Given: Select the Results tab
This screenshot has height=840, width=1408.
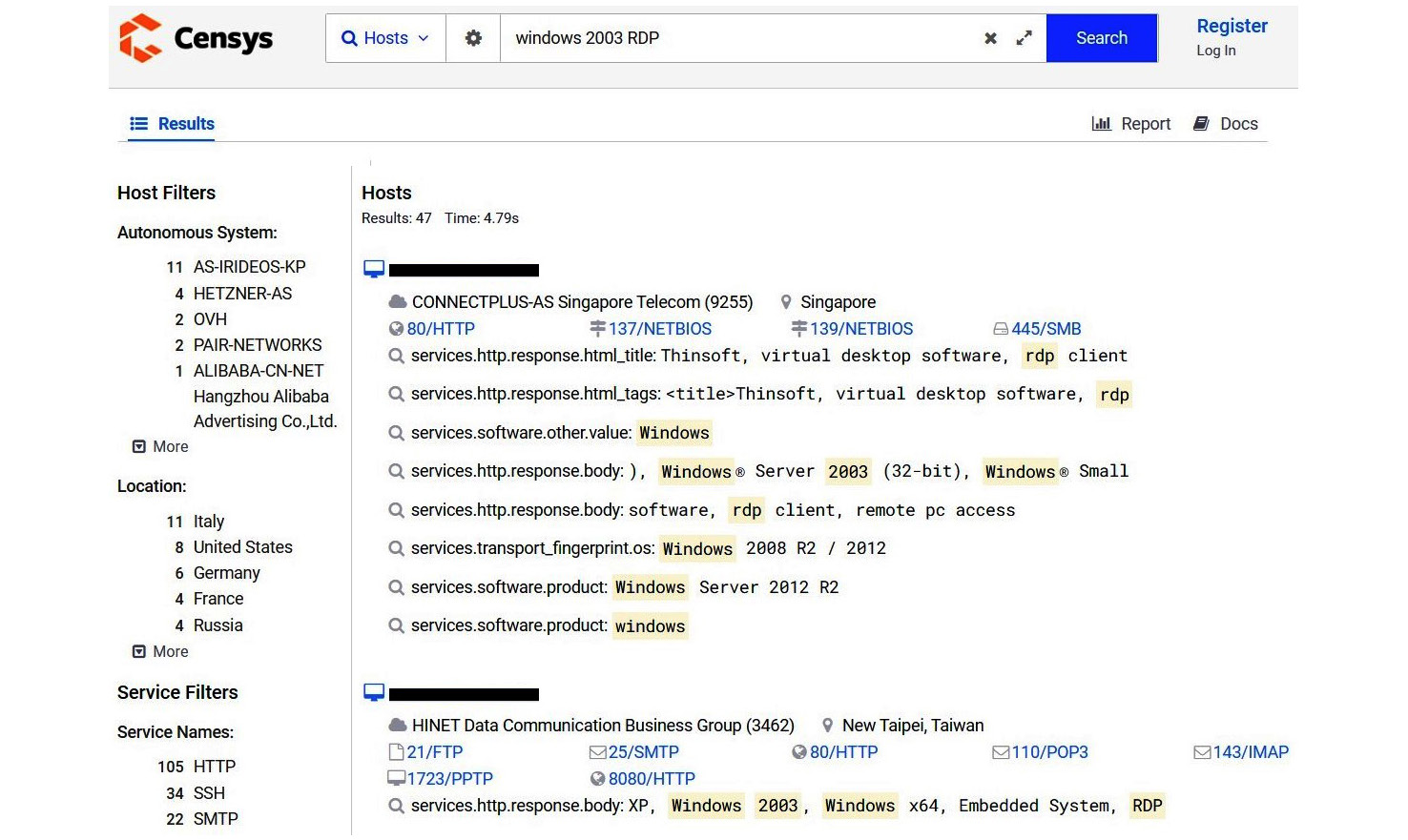Looking at the screenshot, I should tap(172, 124).
